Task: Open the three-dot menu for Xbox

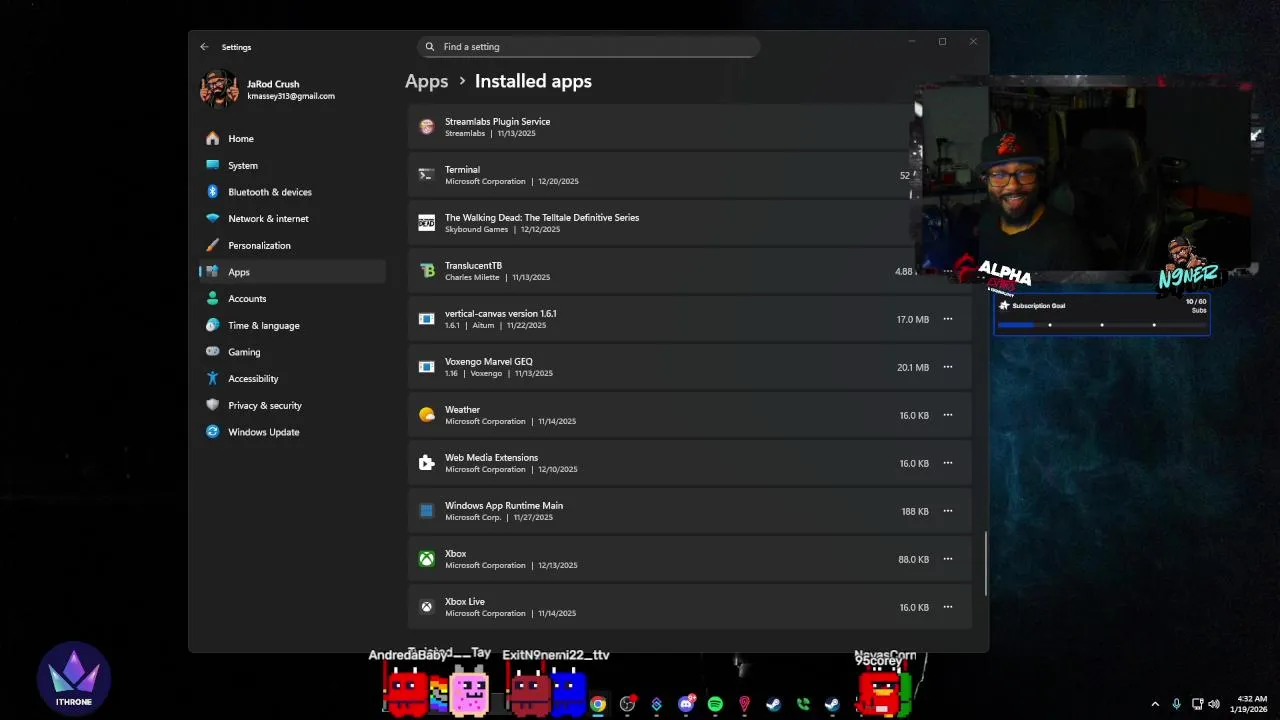Action: coord(948,559)
